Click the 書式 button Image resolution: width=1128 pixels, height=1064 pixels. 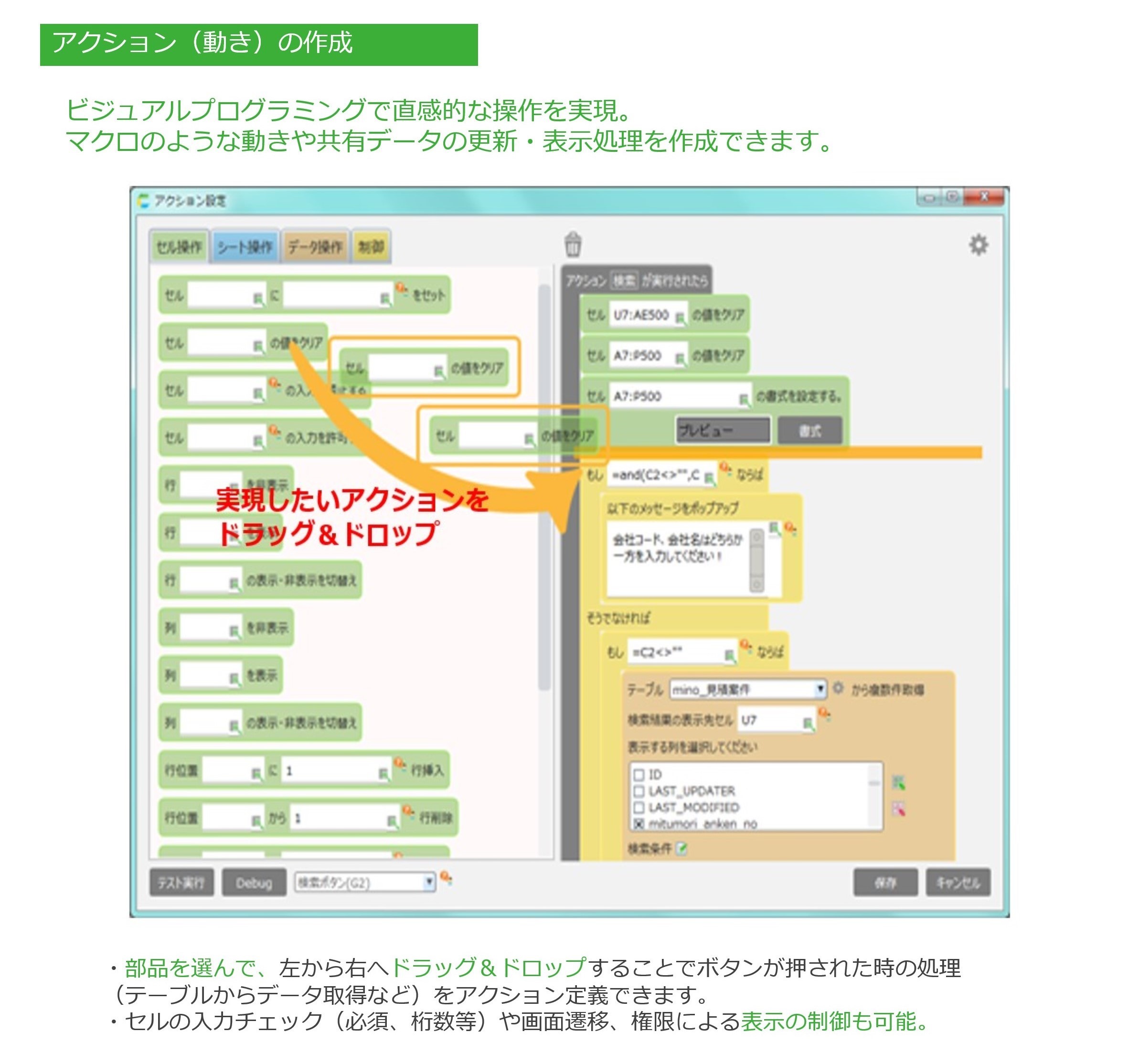(x=809, y=431)
